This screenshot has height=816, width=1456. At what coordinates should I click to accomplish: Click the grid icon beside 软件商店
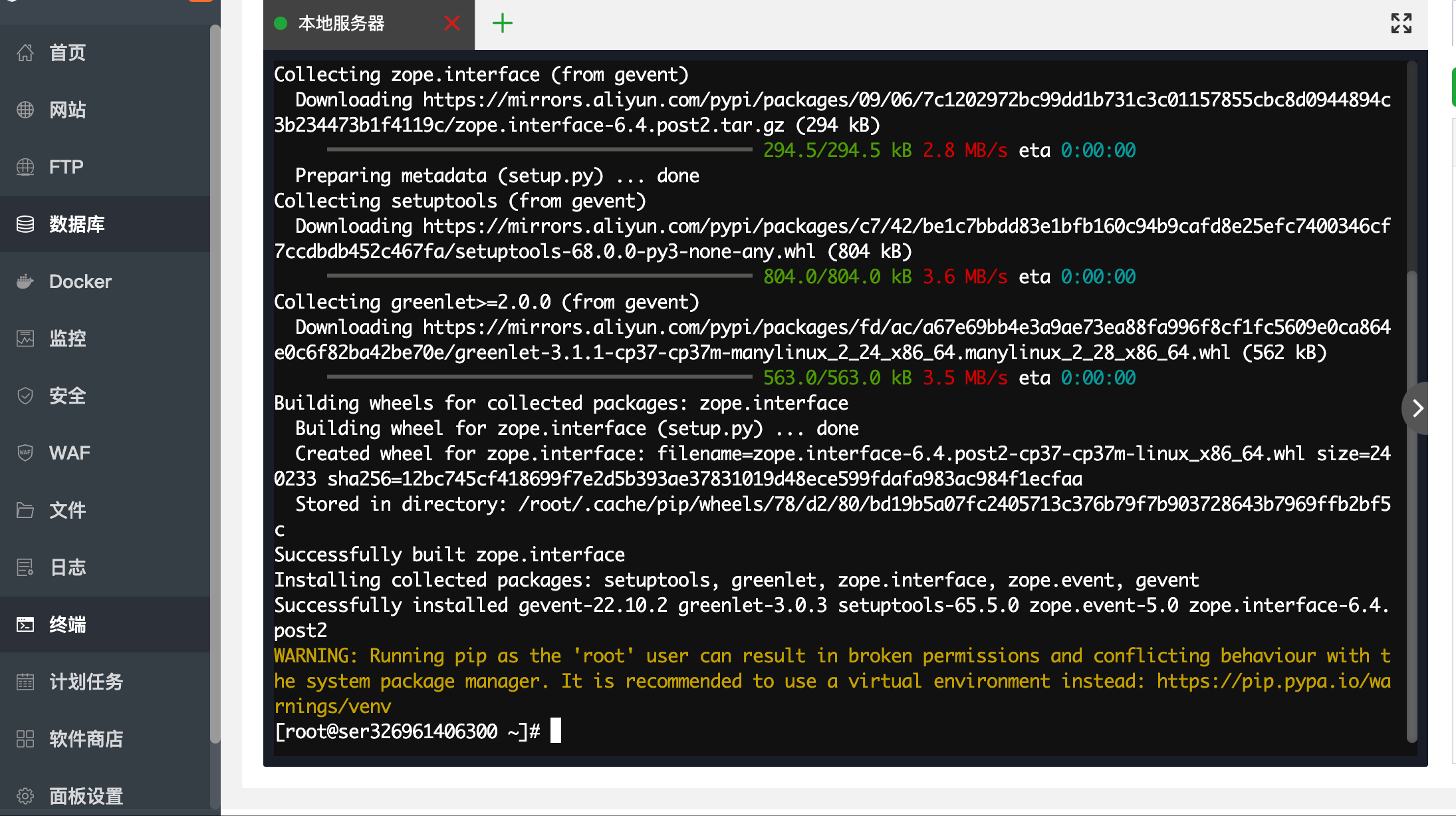[x=25, y=739]
